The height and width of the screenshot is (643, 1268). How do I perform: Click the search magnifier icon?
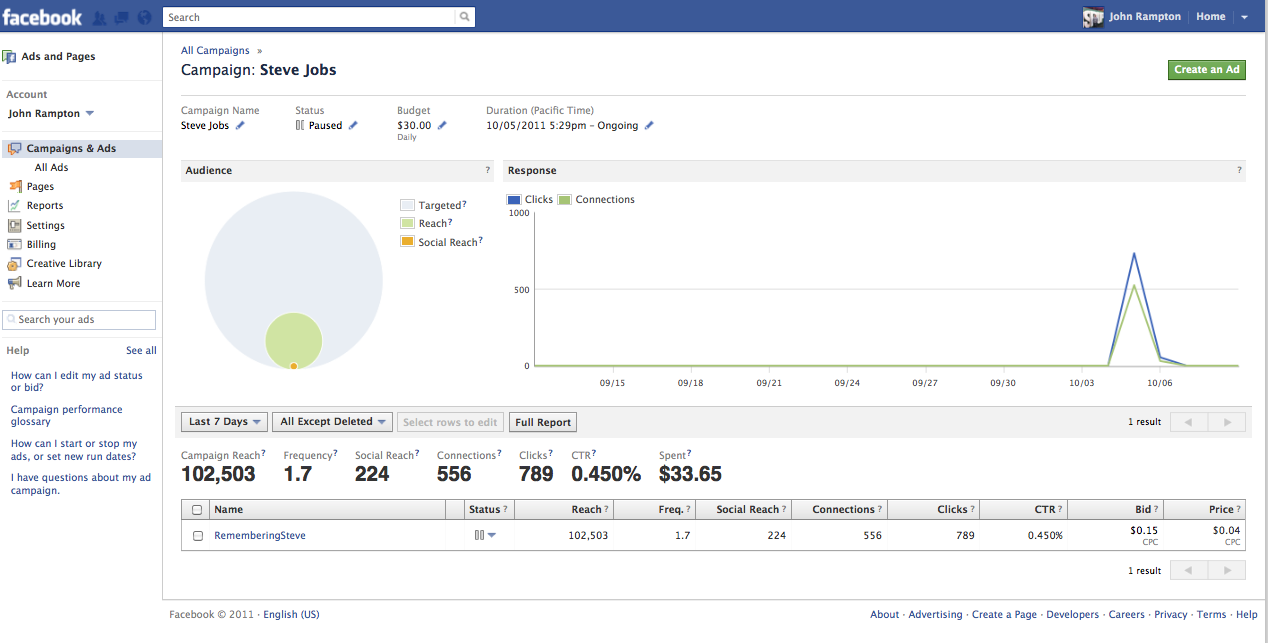coord(464,17)
